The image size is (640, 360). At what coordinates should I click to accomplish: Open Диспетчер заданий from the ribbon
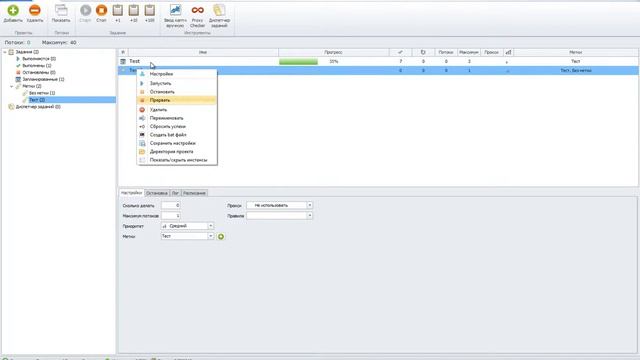[219, 10]
